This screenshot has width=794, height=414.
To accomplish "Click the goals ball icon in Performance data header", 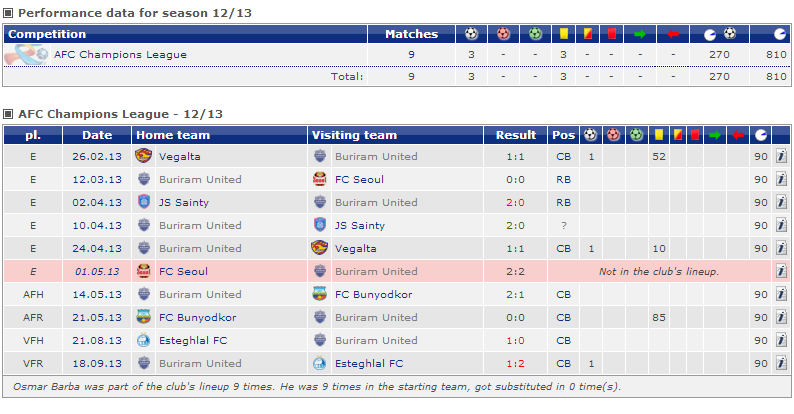I will pyautogui.click(x=472, y=34).
